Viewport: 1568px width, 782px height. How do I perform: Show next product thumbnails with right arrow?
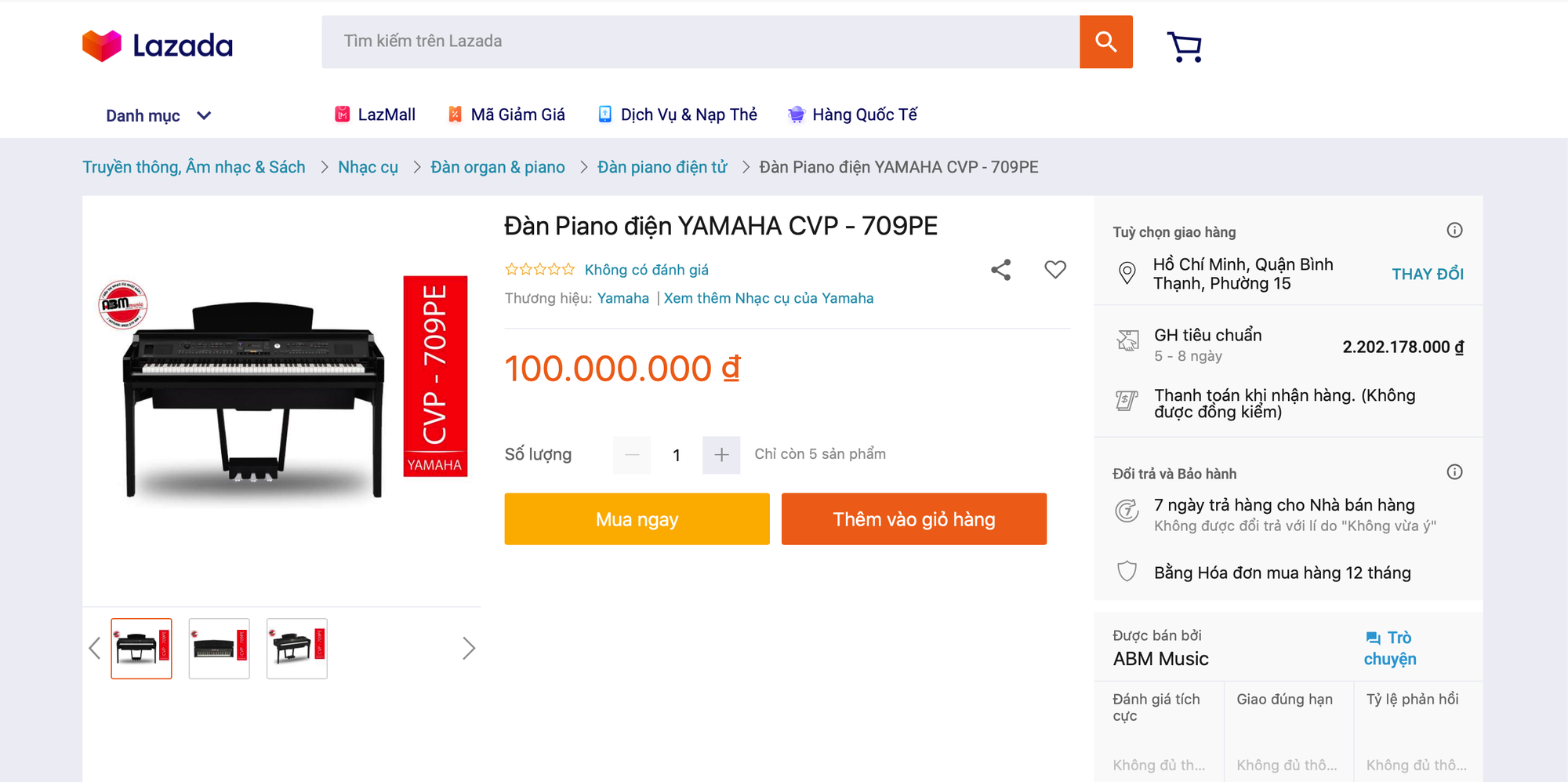pyautogui.click(x=469, y=649)
